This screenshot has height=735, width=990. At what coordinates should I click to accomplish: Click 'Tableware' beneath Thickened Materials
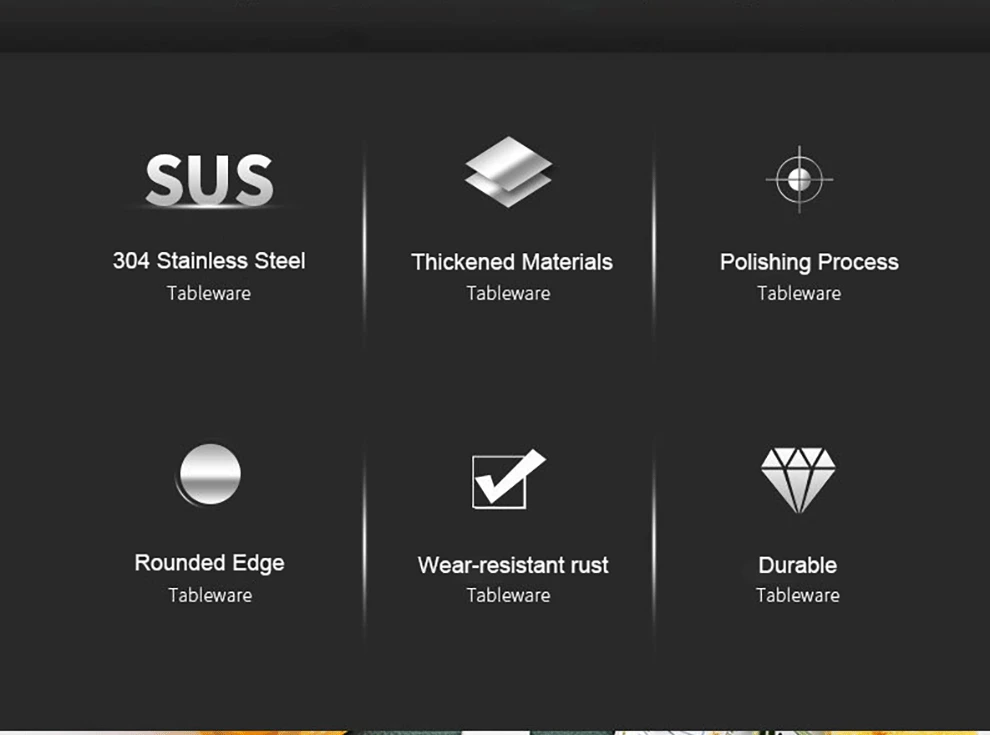(x=508, y=294)
